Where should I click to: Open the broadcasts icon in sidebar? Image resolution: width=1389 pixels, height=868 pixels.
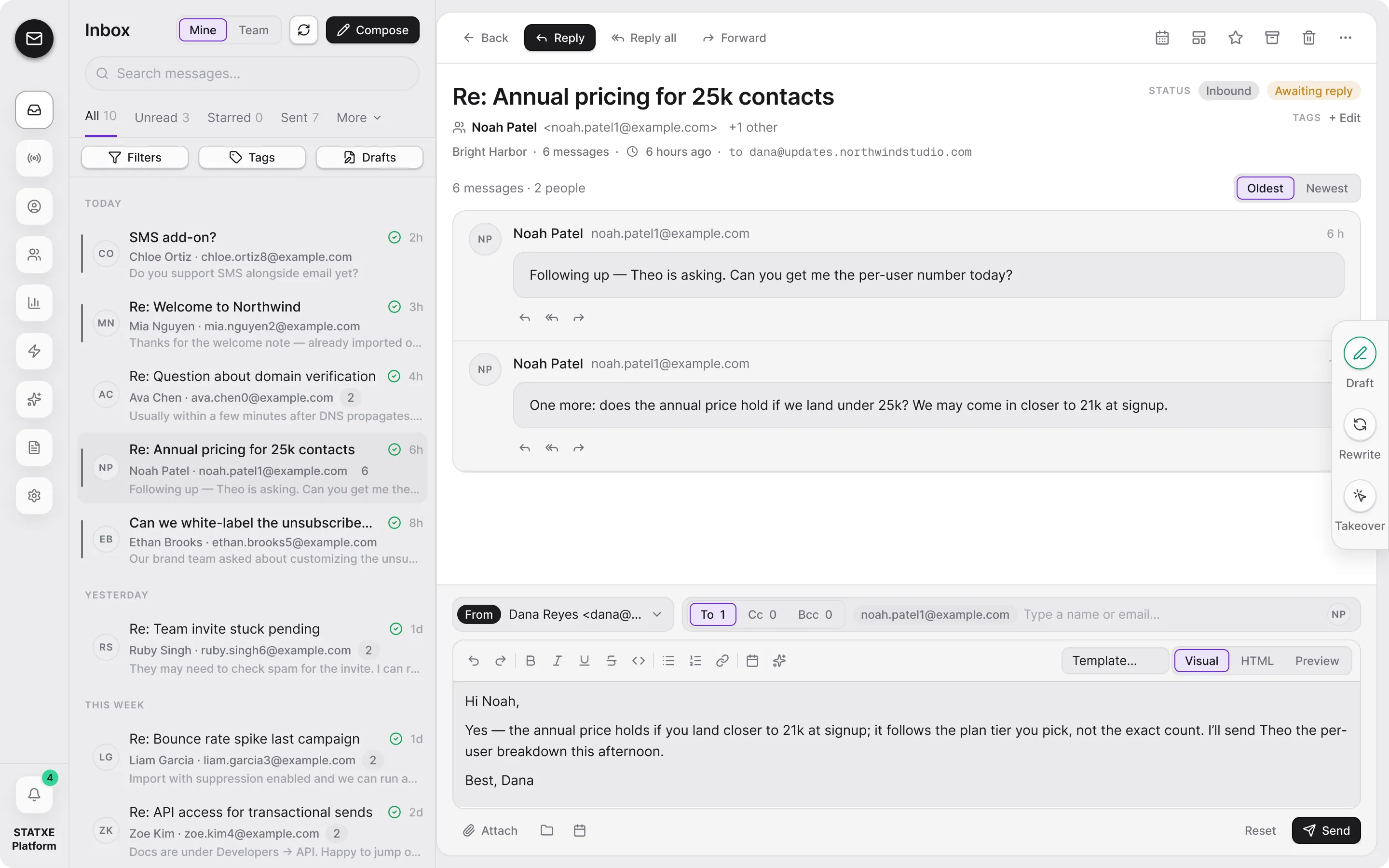(34, 158)
